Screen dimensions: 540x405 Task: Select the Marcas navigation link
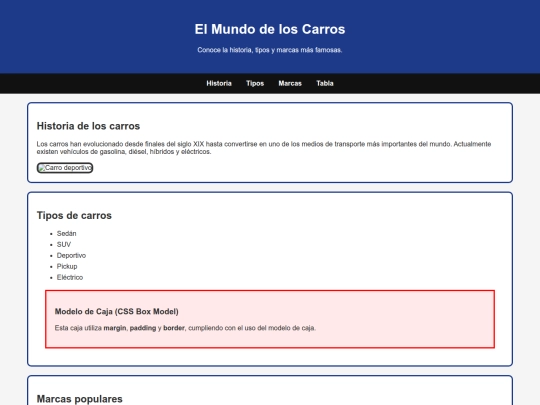pos(290,83)
